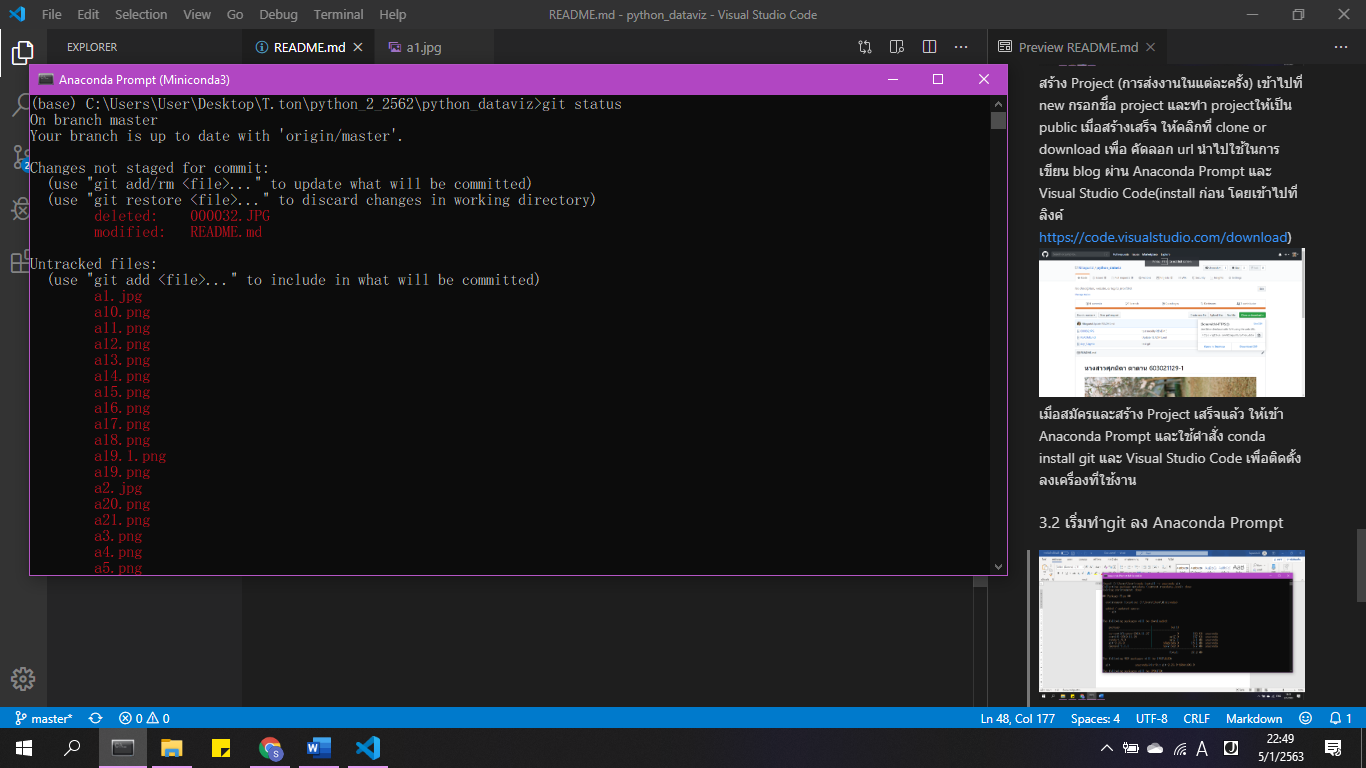Open Microsoft Word from taskbar

pyautogui.click(x=319, y=748)
